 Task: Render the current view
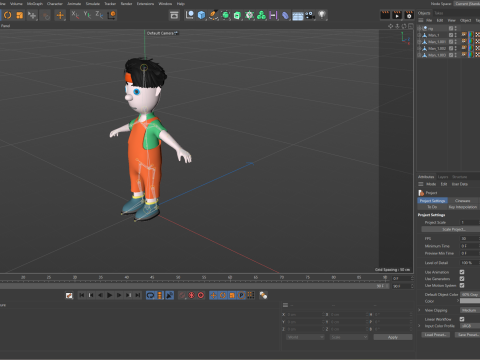385,15
